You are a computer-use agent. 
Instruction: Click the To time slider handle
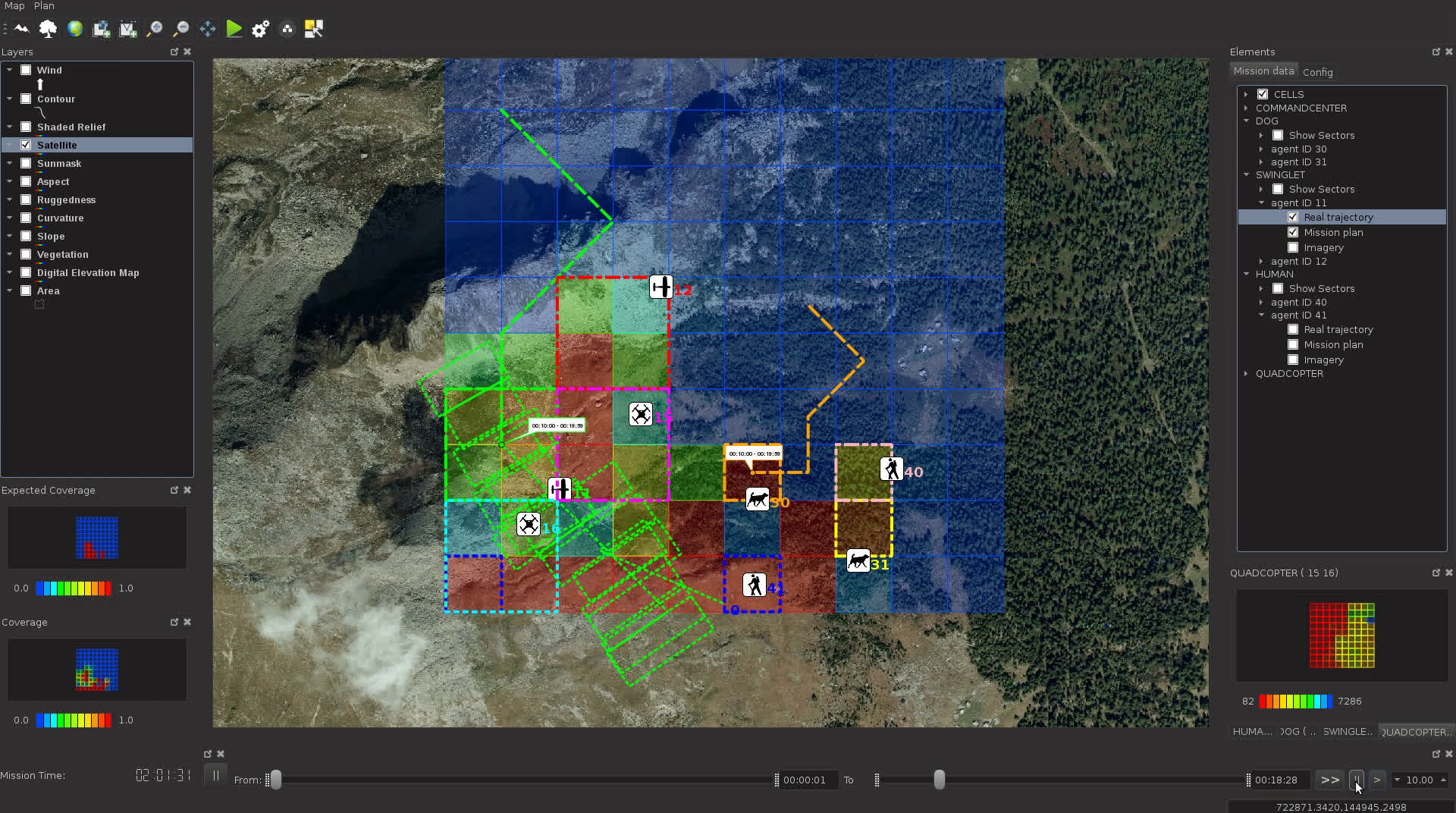[939, 780]
